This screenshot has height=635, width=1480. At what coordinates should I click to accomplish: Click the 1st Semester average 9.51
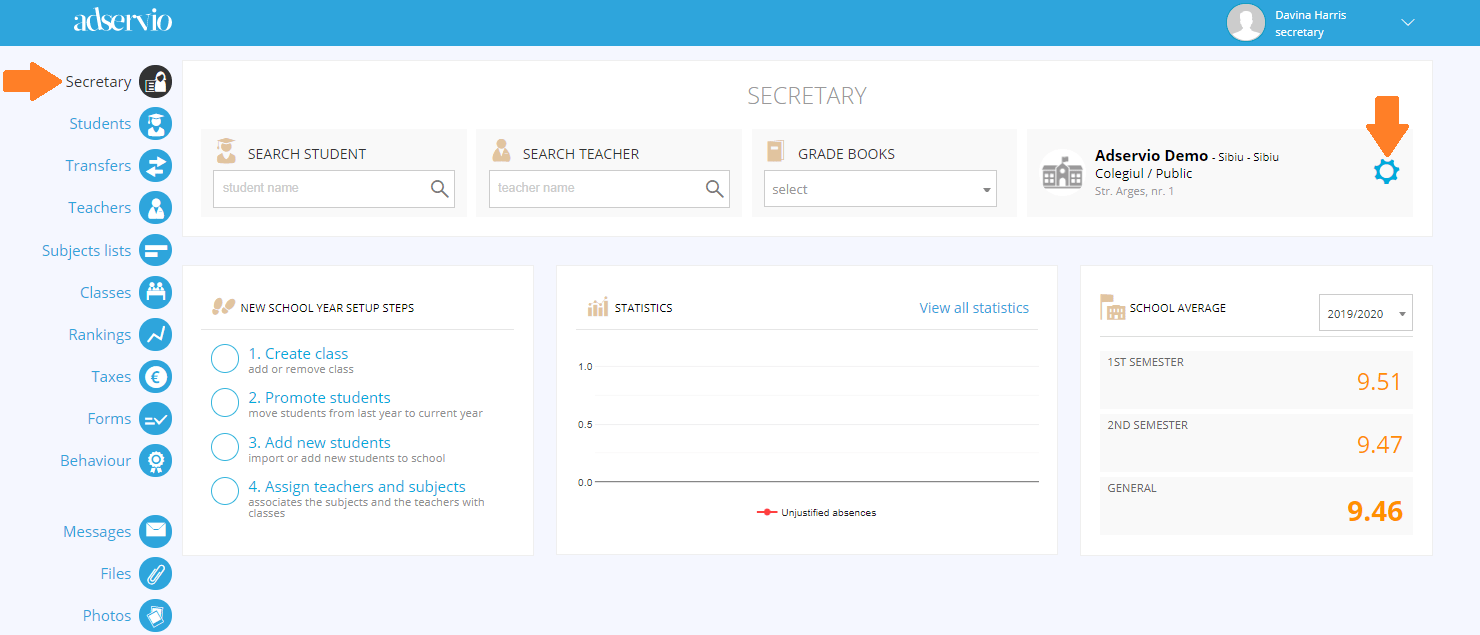(1379, 382)
